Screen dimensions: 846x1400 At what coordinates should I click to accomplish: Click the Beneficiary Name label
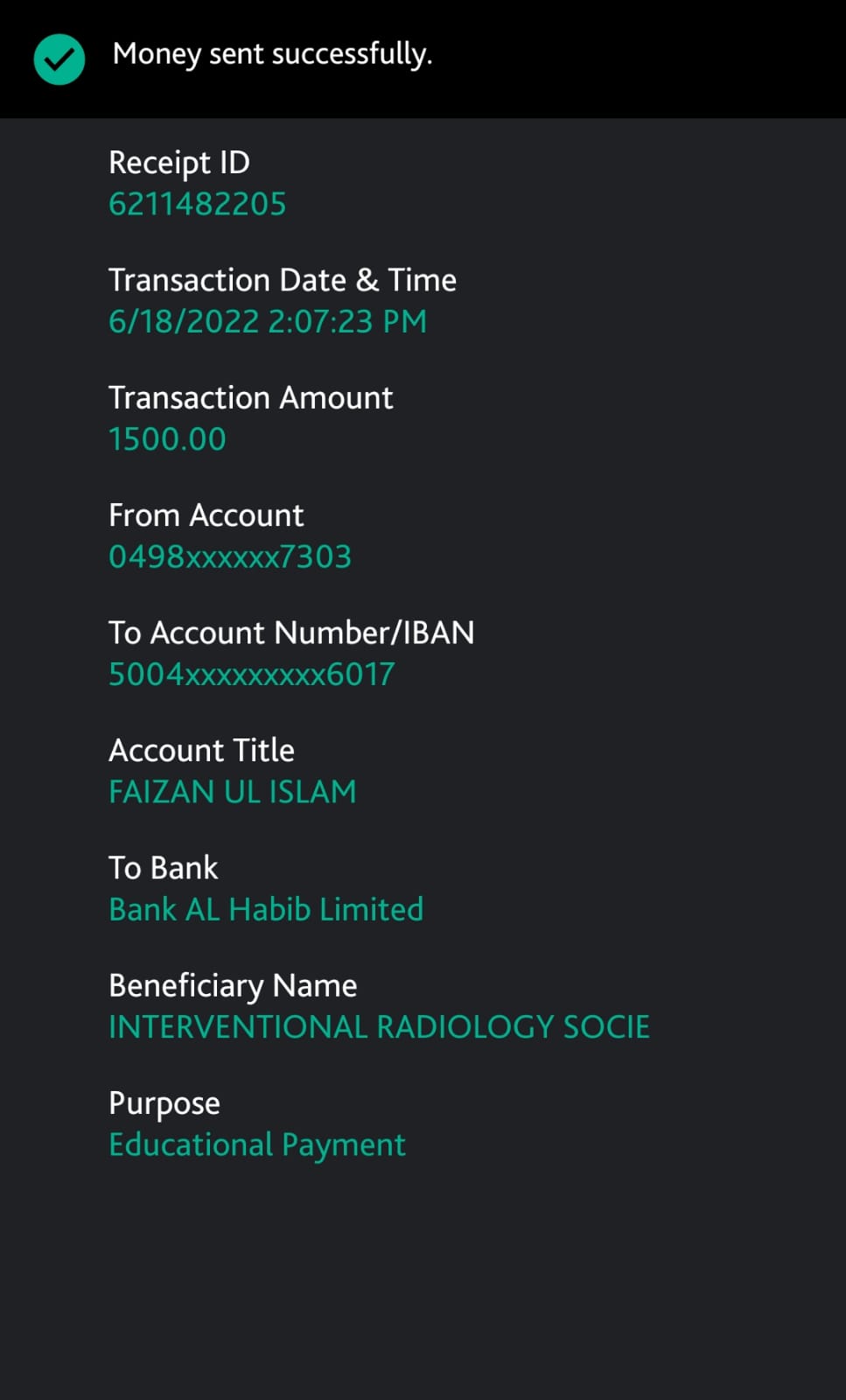pos(233,986)
